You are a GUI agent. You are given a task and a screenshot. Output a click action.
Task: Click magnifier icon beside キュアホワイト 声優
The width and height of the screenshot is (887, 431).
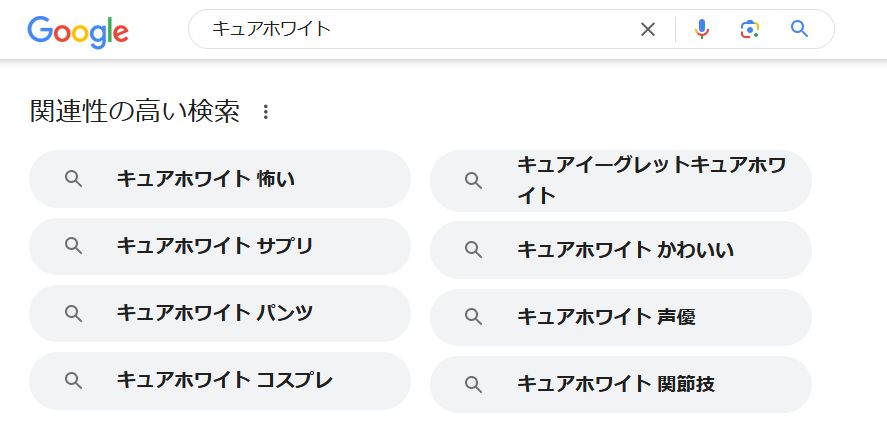pos(474,317)
